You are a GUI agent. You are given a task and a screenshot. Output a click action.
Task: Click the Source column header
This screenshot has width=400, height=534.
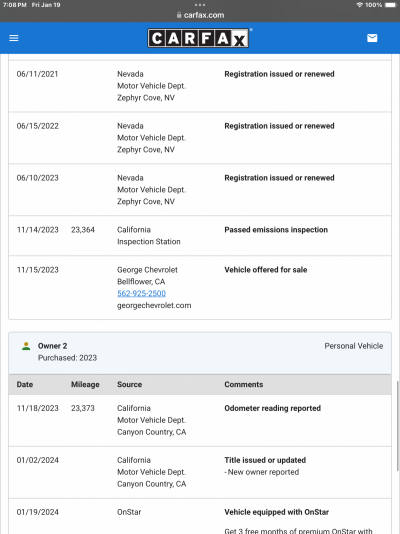[129, 384]
